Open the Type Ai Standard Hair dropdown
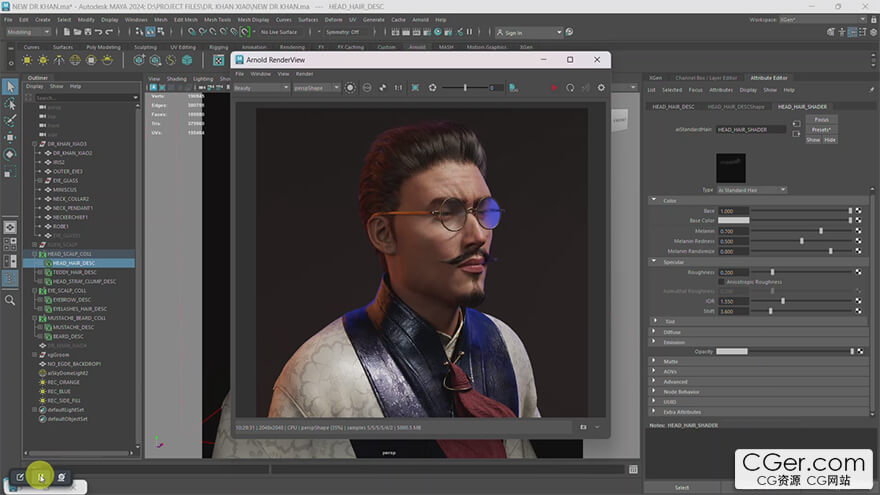Image resolution: width=880 pixels, height=495 pixels. [752, 189]
